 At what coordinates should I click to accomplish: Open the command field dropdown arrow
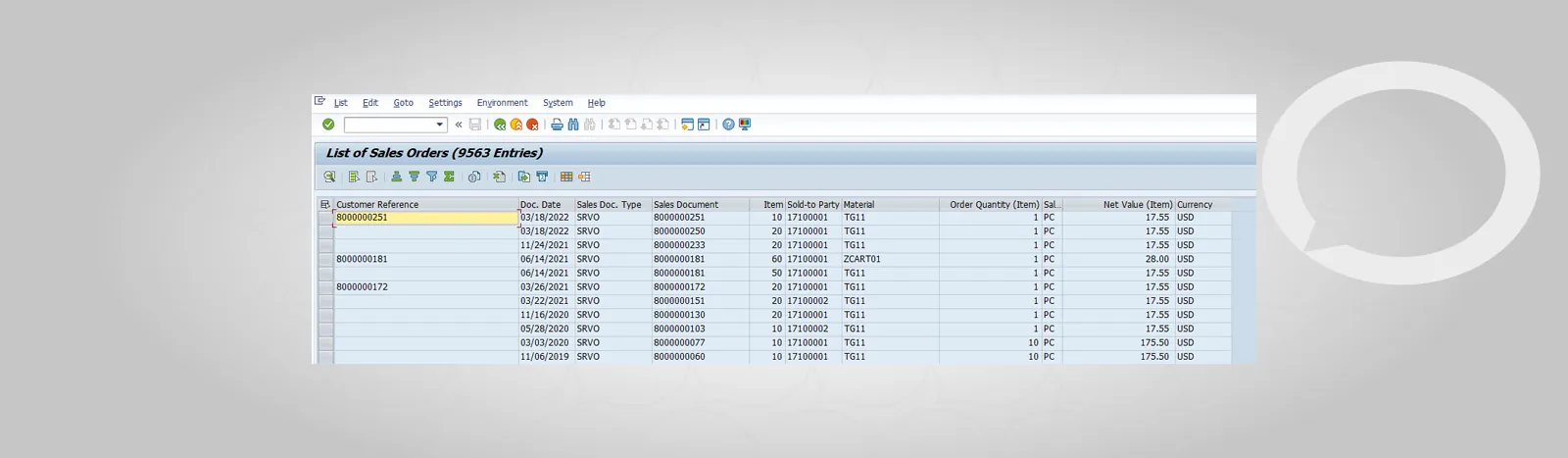pos(439,125)
